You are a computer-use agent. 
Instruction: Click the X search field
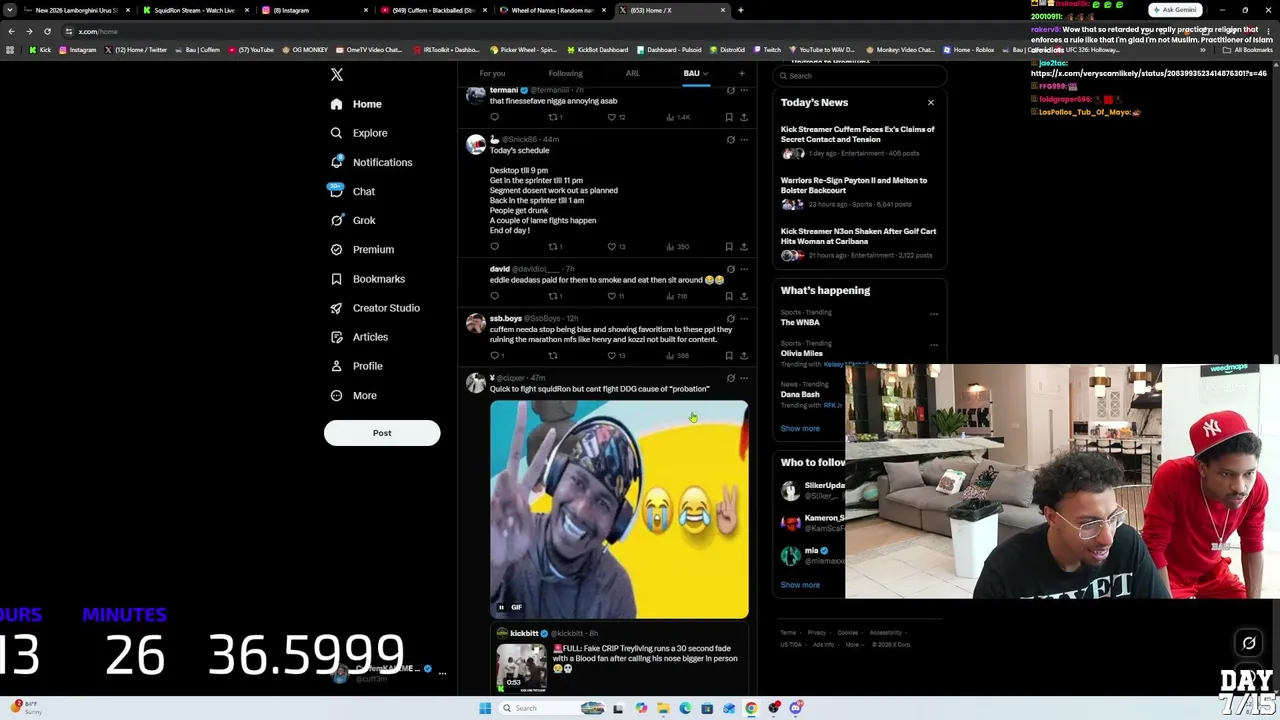[861, 76]
